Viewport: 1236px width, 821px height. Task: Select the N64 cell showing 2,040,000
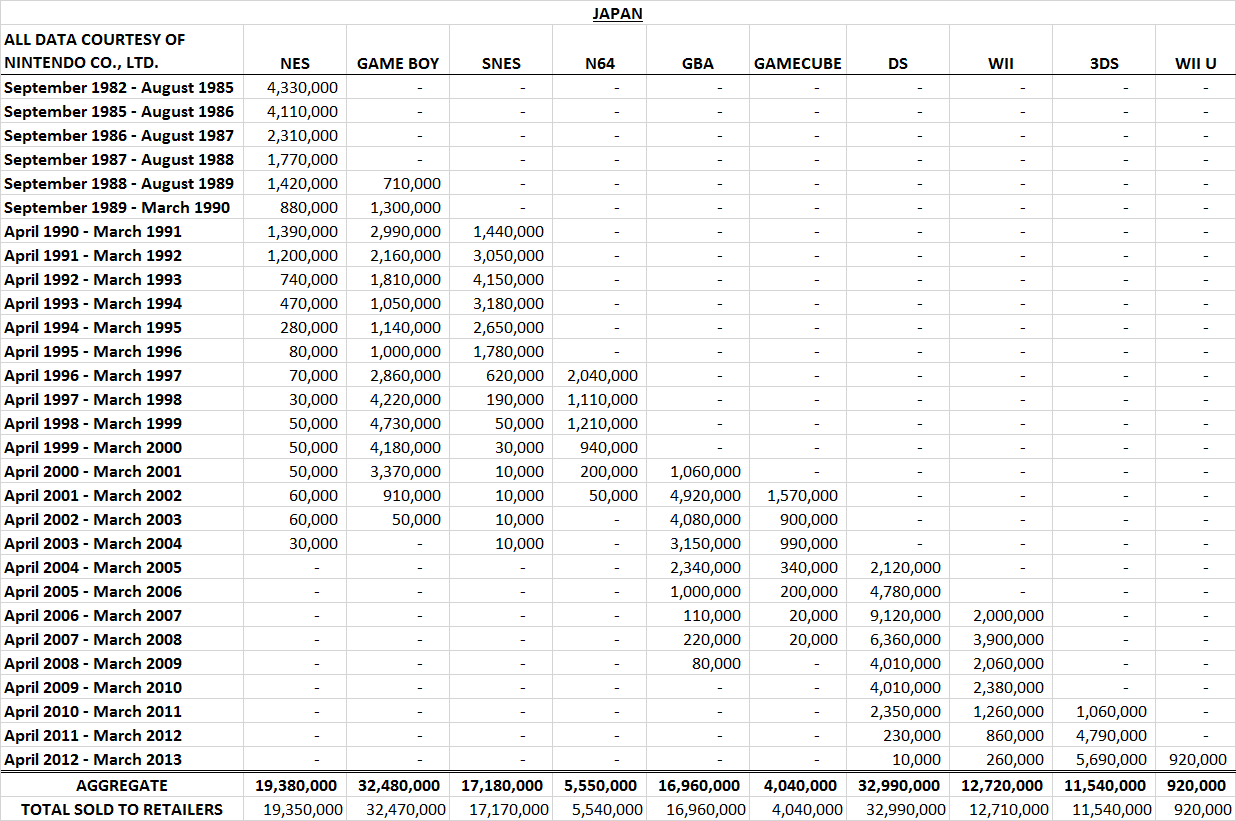[603, 375]
